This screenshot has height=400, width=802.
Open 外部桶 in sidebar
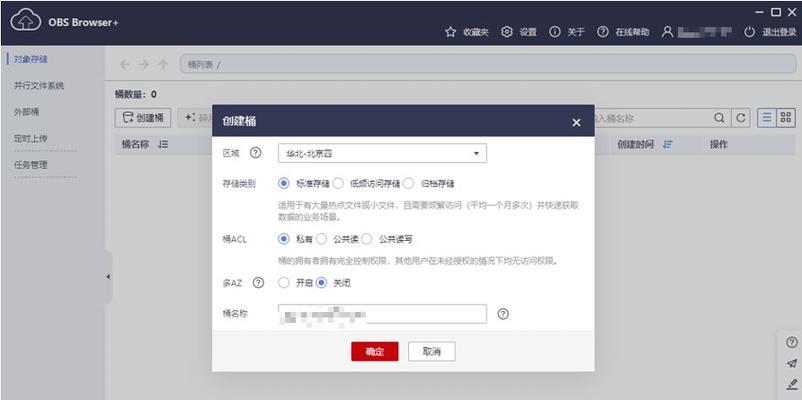pyautogui.click(x=27, y=112)
